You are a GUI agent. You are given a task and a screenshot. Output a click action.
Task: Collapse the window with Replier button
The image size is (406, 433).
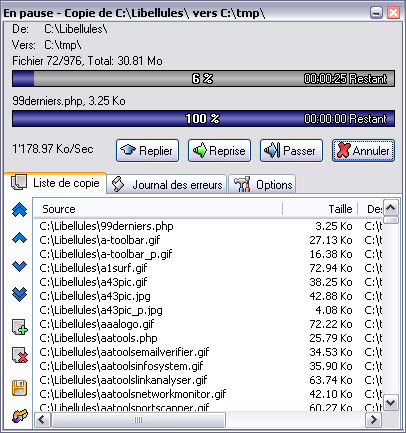(x=147, y=151)
